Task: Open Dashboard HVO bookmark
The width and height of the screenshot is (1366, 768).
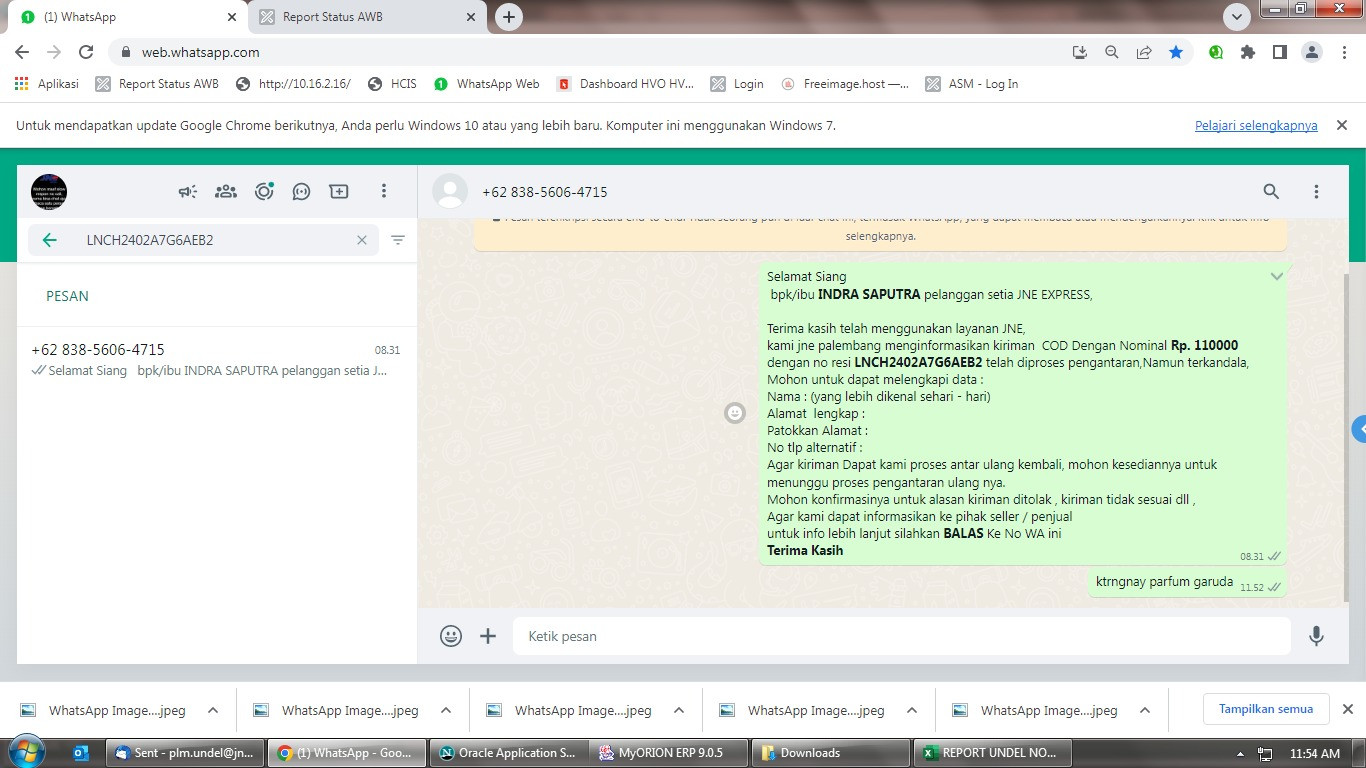Action: point(625,84)
